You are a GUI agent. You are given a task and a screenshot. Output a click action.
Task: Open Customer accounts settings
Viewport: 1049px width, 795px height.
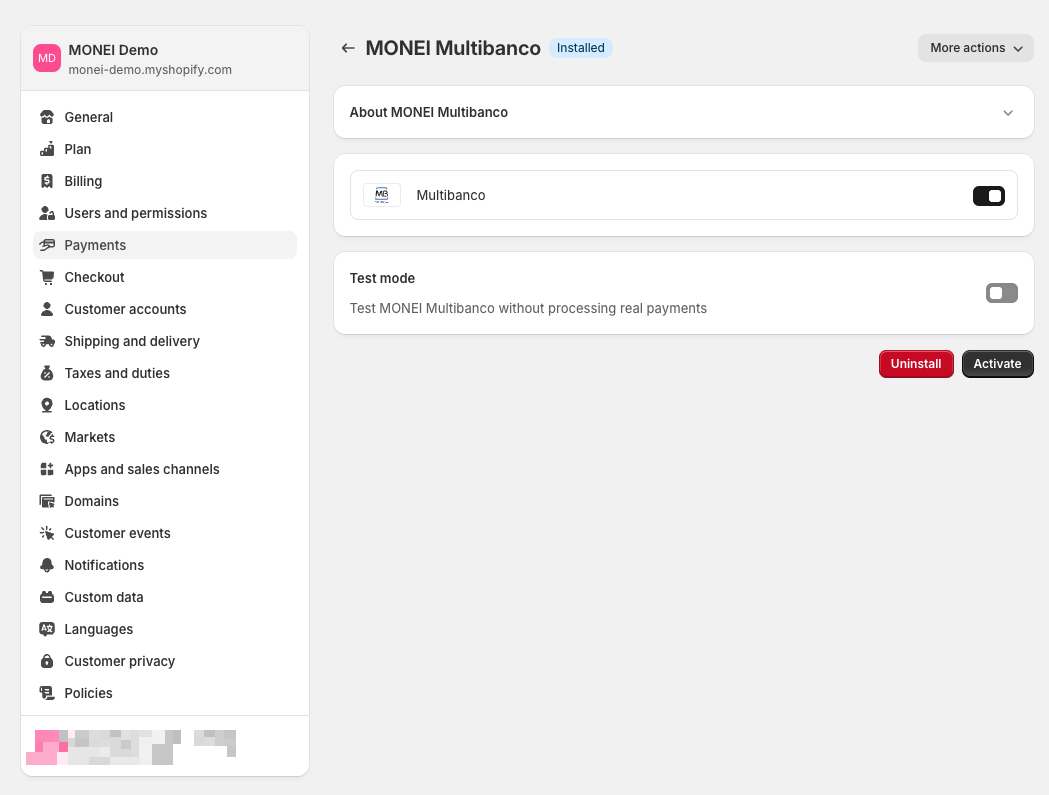(165, 309)
